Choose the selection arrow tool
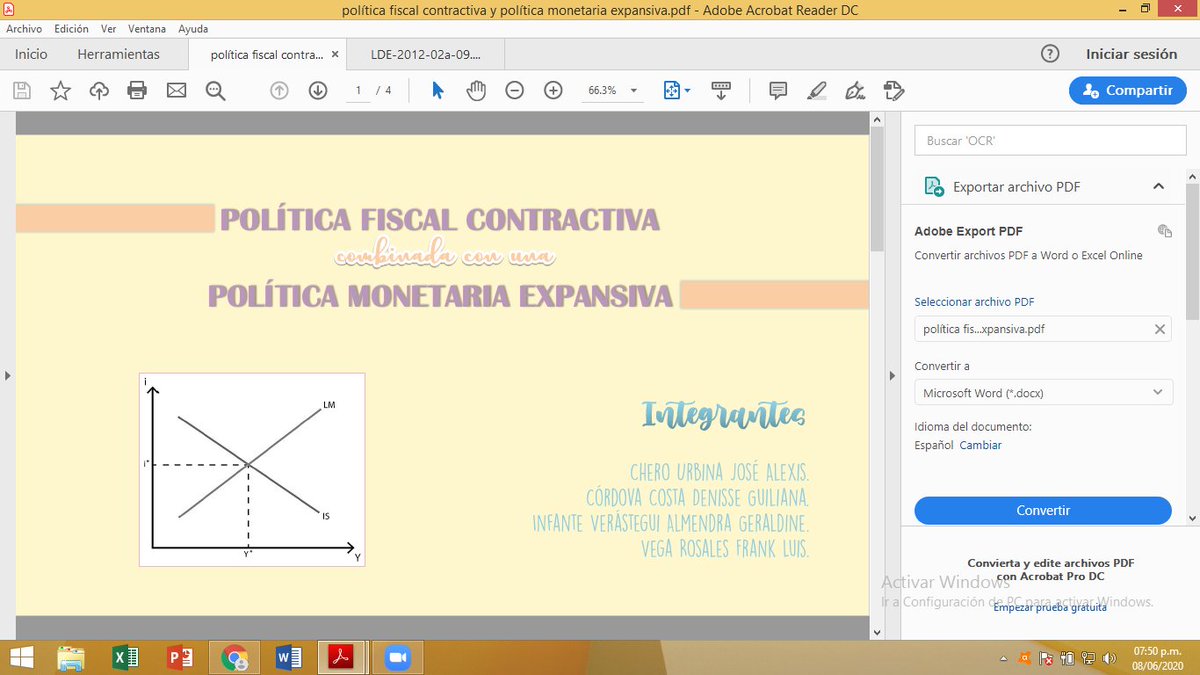This screenshot has height=675, width=1200. point(437,90)
